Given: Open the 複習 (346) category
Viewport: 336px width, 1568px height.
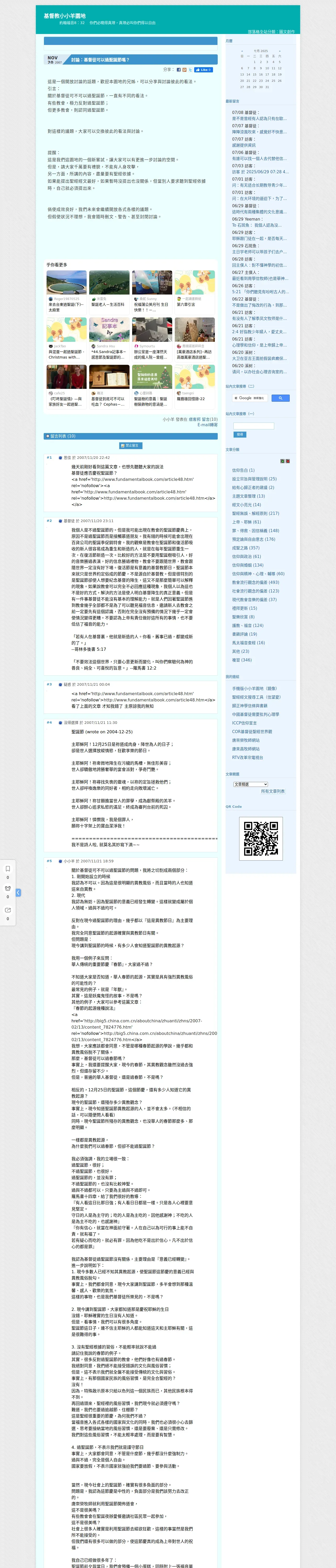Looking at the screenshot, I should click(x=242, y=660).
